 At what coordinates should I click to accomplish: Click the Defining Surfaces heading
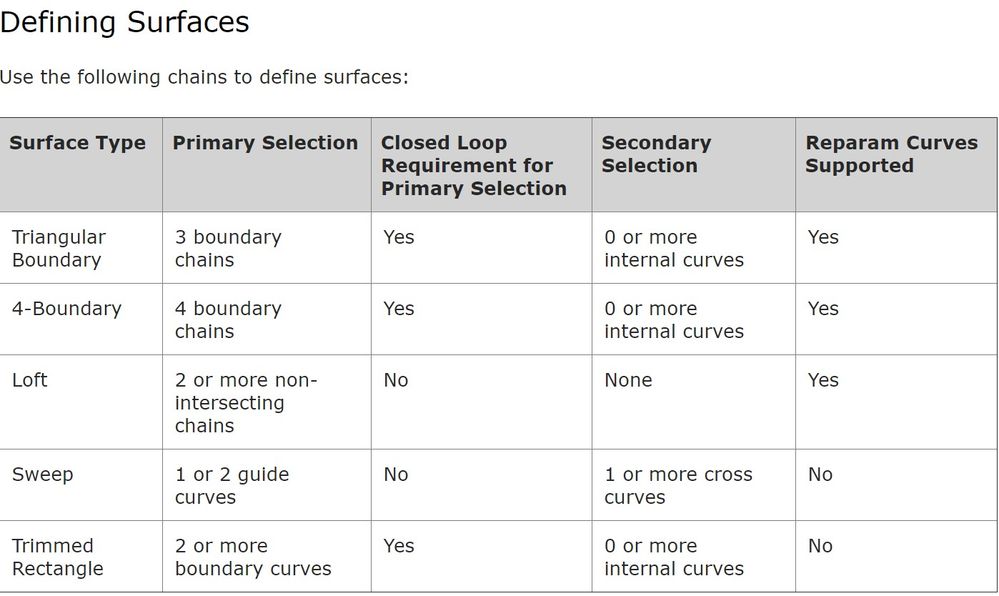tap(125, 22)
